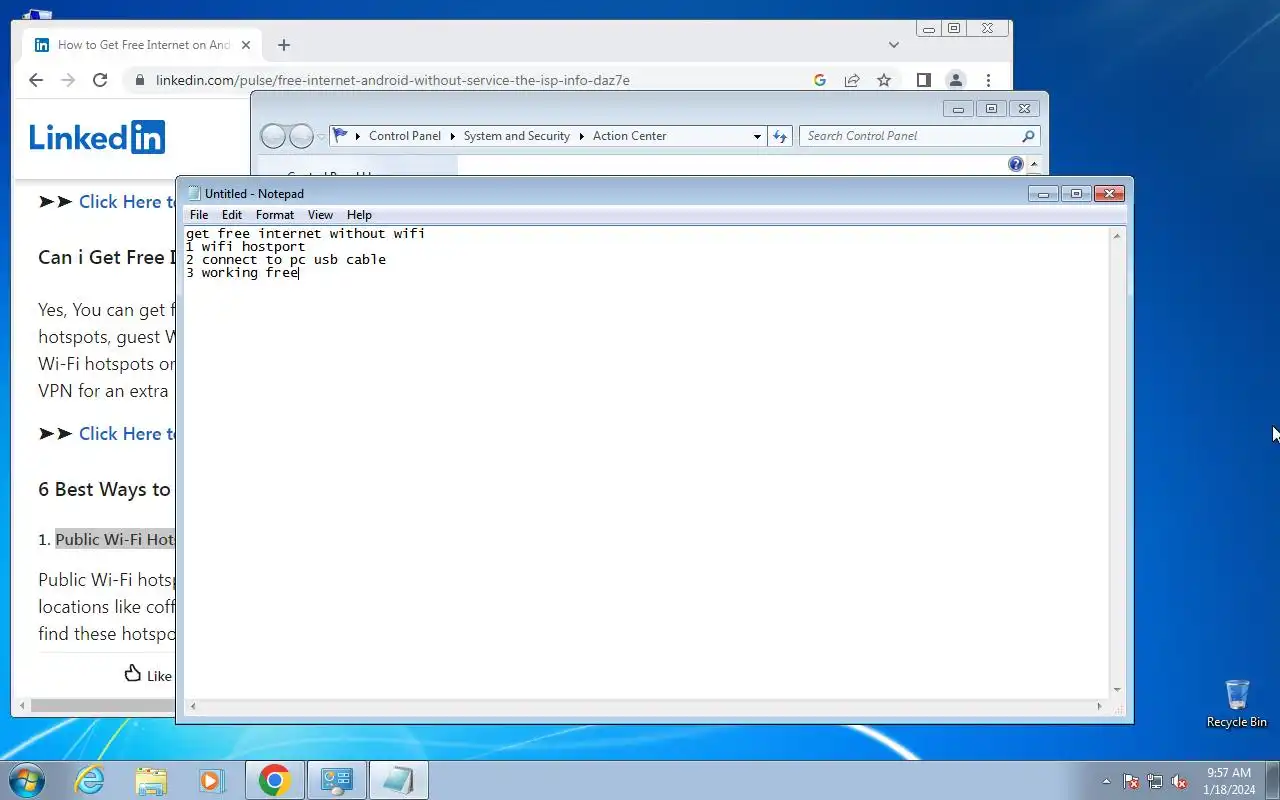Open a new Chrome tab
The image size is (1280, 800).
284,45
